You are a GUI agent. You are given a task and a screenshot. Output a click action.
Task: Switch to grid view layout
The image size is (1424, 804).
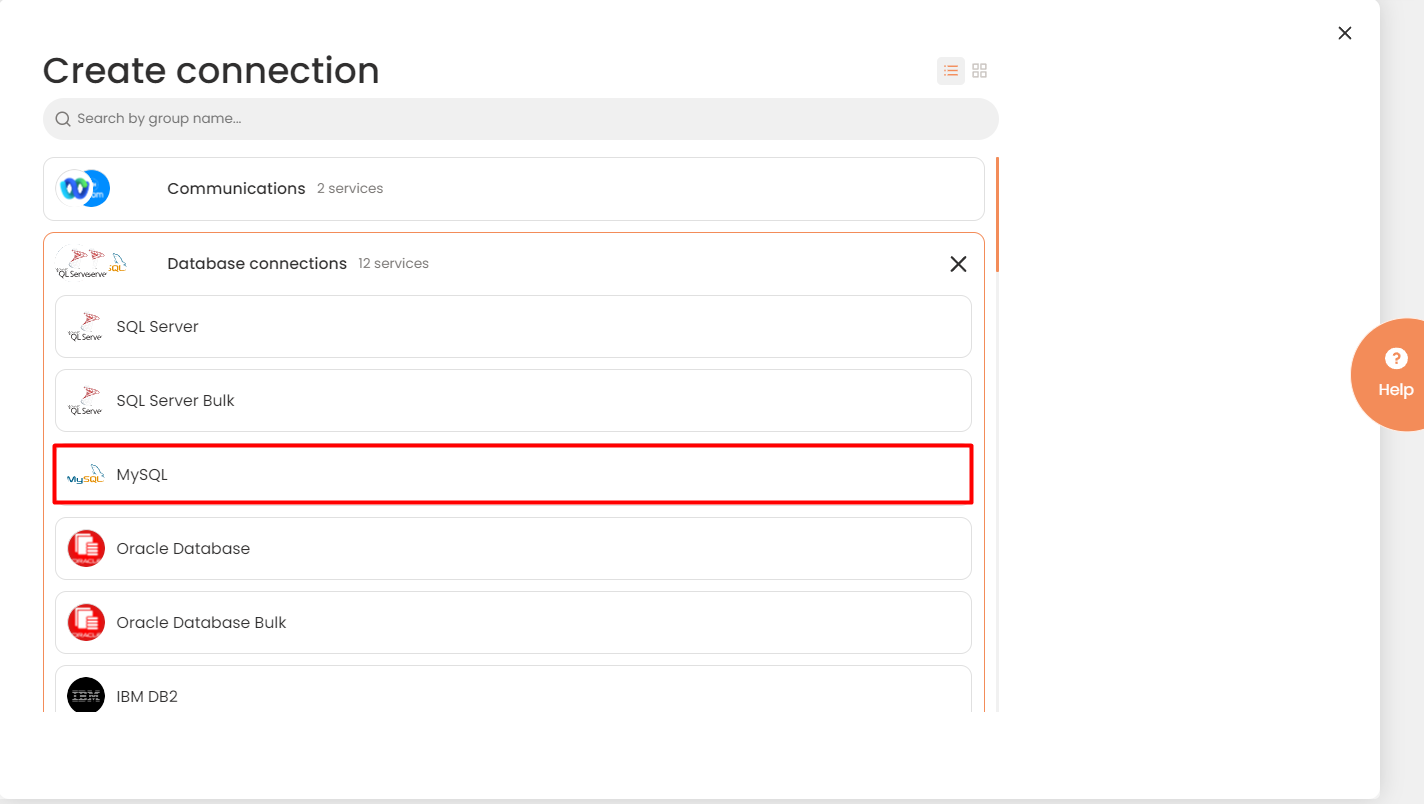coord(980,71)
